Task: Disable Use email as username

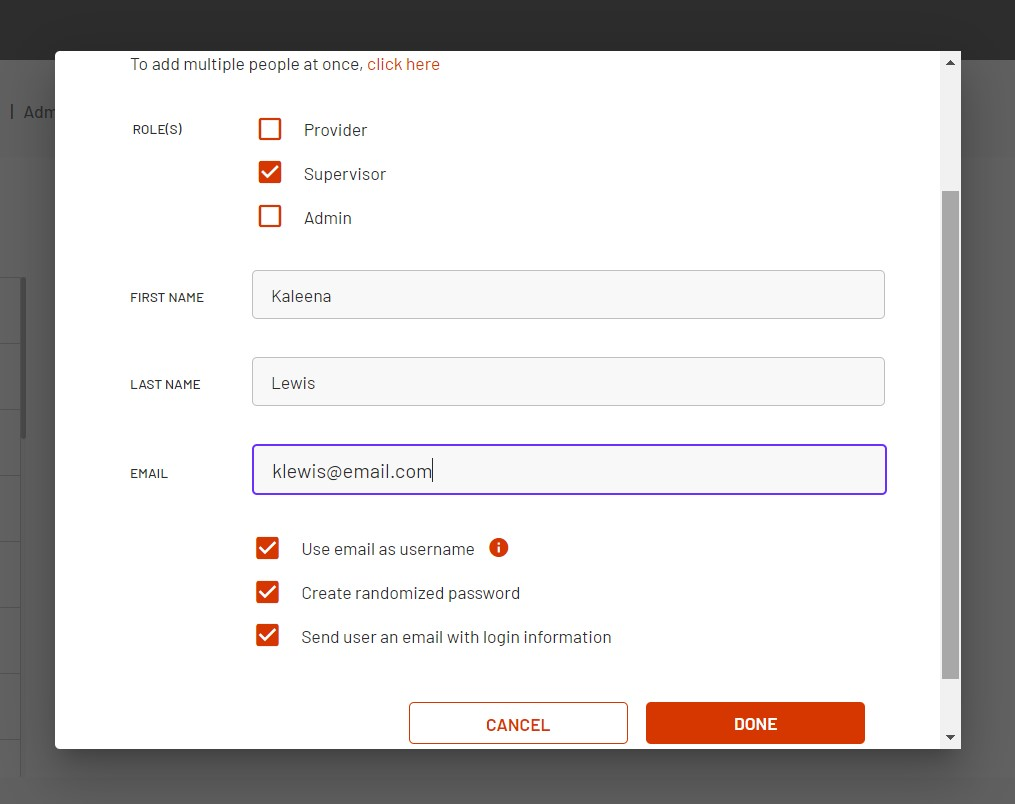Action: coord(267,548)
